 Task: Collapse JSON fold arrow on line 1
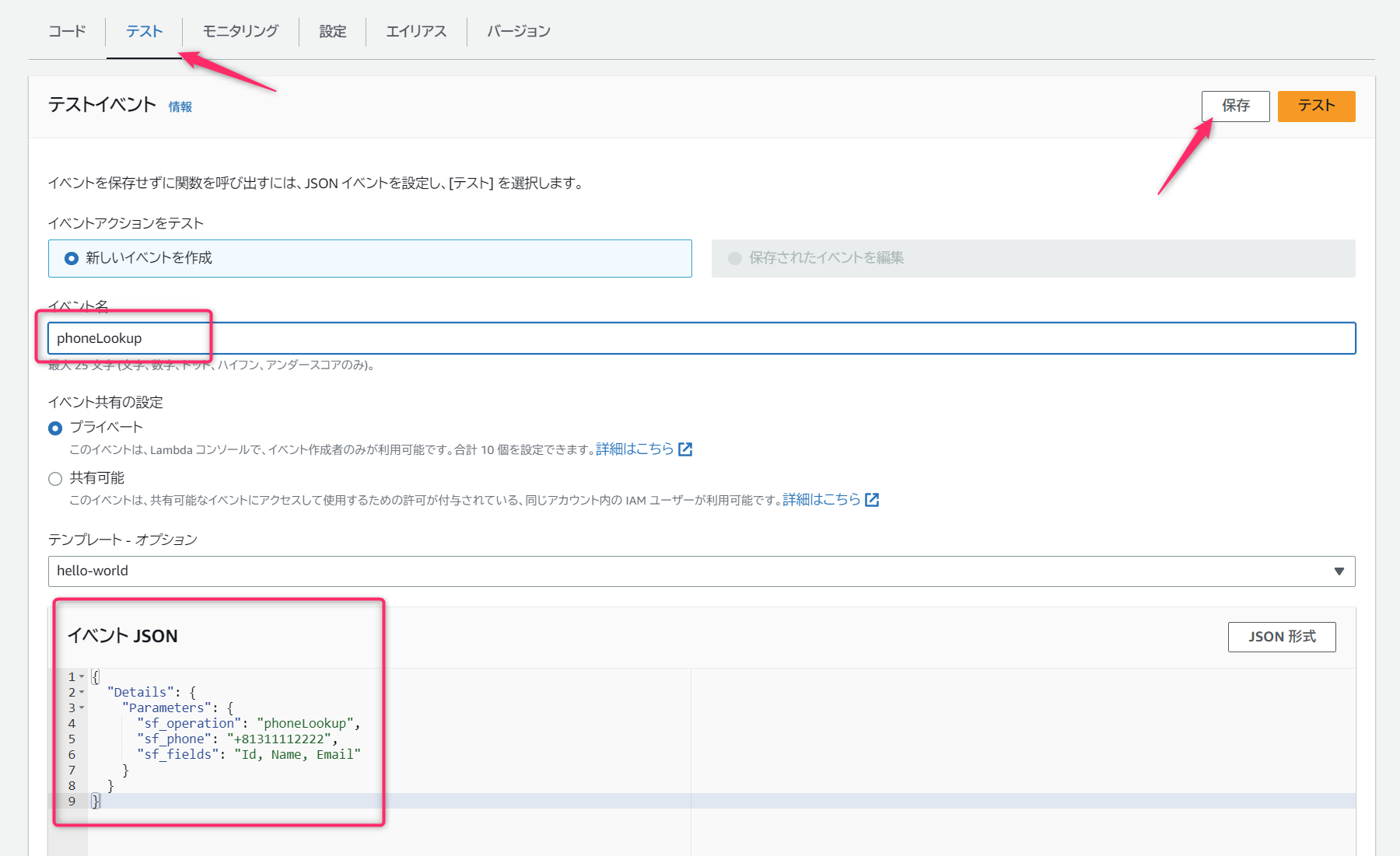coord(82,676)
